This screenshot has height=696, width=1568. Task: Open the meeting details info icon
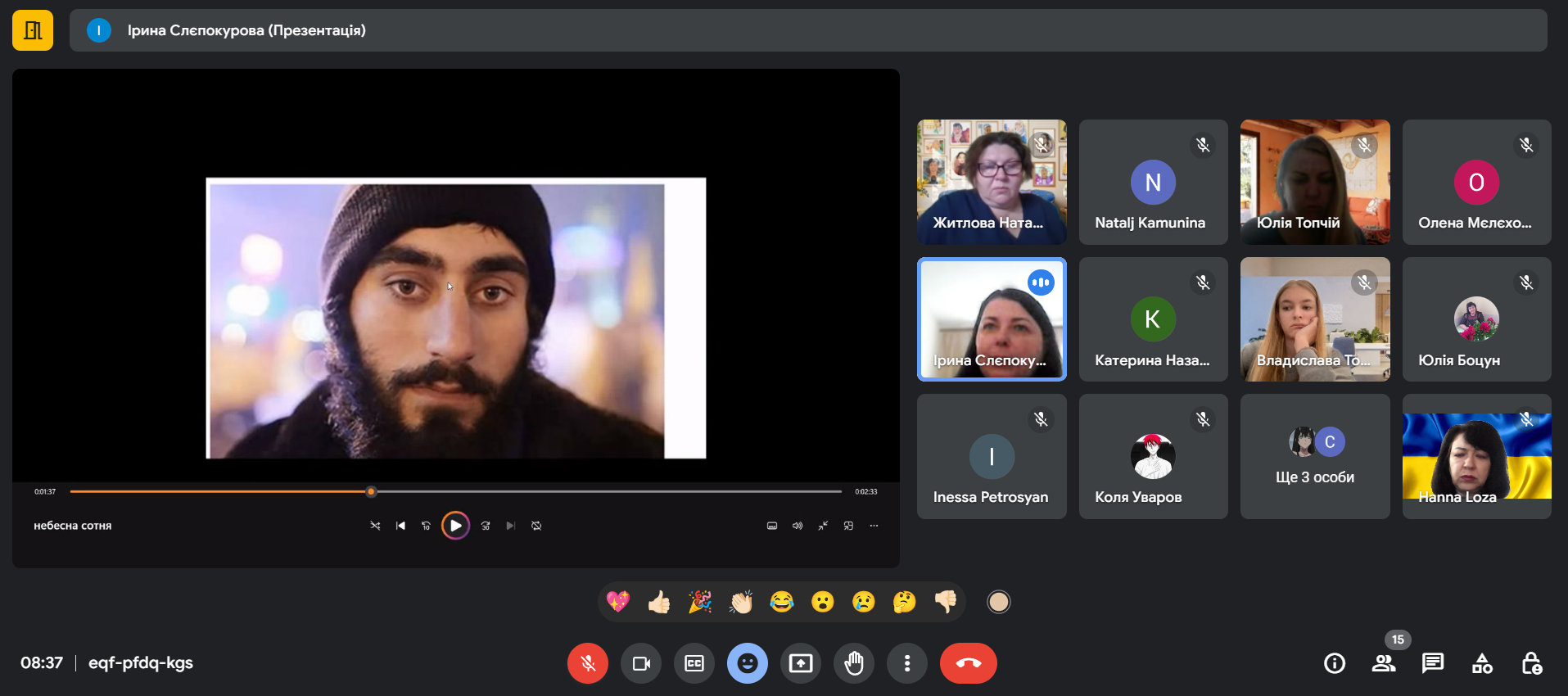1335,663
